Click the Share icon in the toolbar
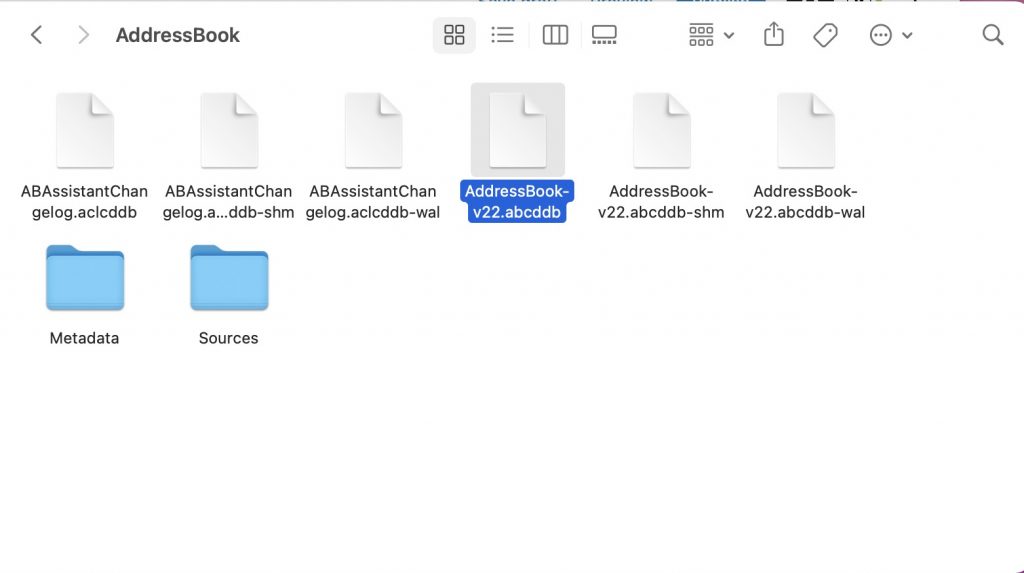This screenshot has height=573, width=1024. click(774, 35)
